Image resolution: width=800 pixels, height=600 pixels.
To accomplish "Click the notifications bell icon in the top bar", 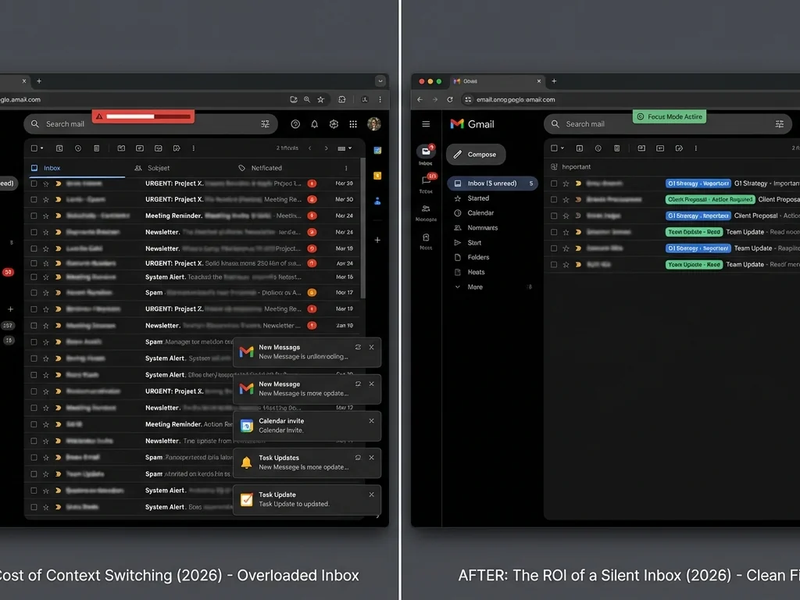I will click(314, 124).
